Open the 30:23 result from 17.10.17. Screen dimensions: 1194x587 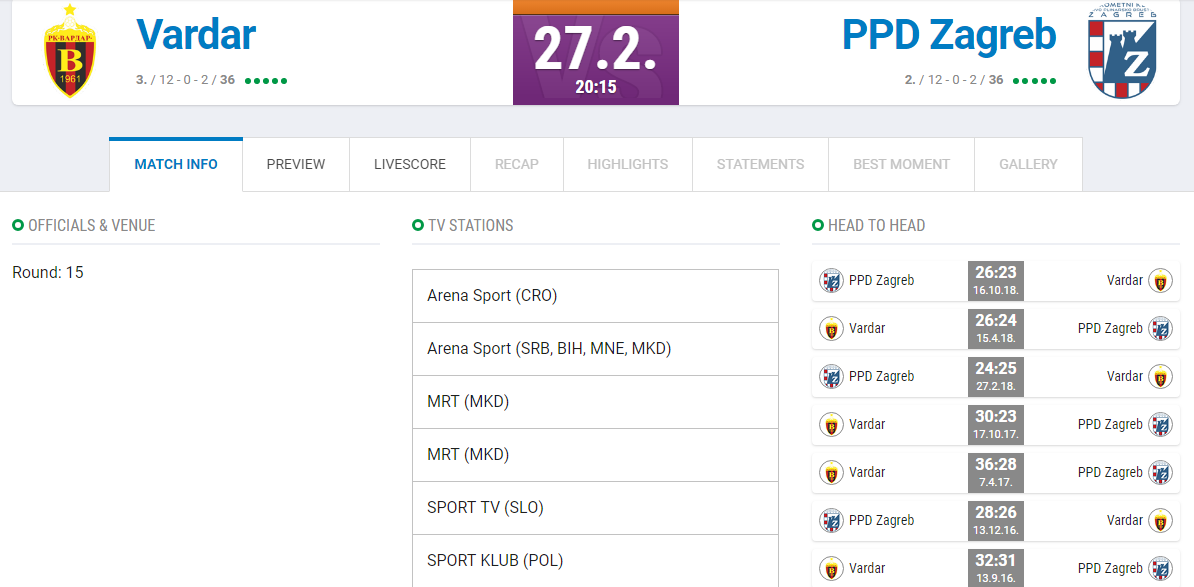[x=996, y=425]
